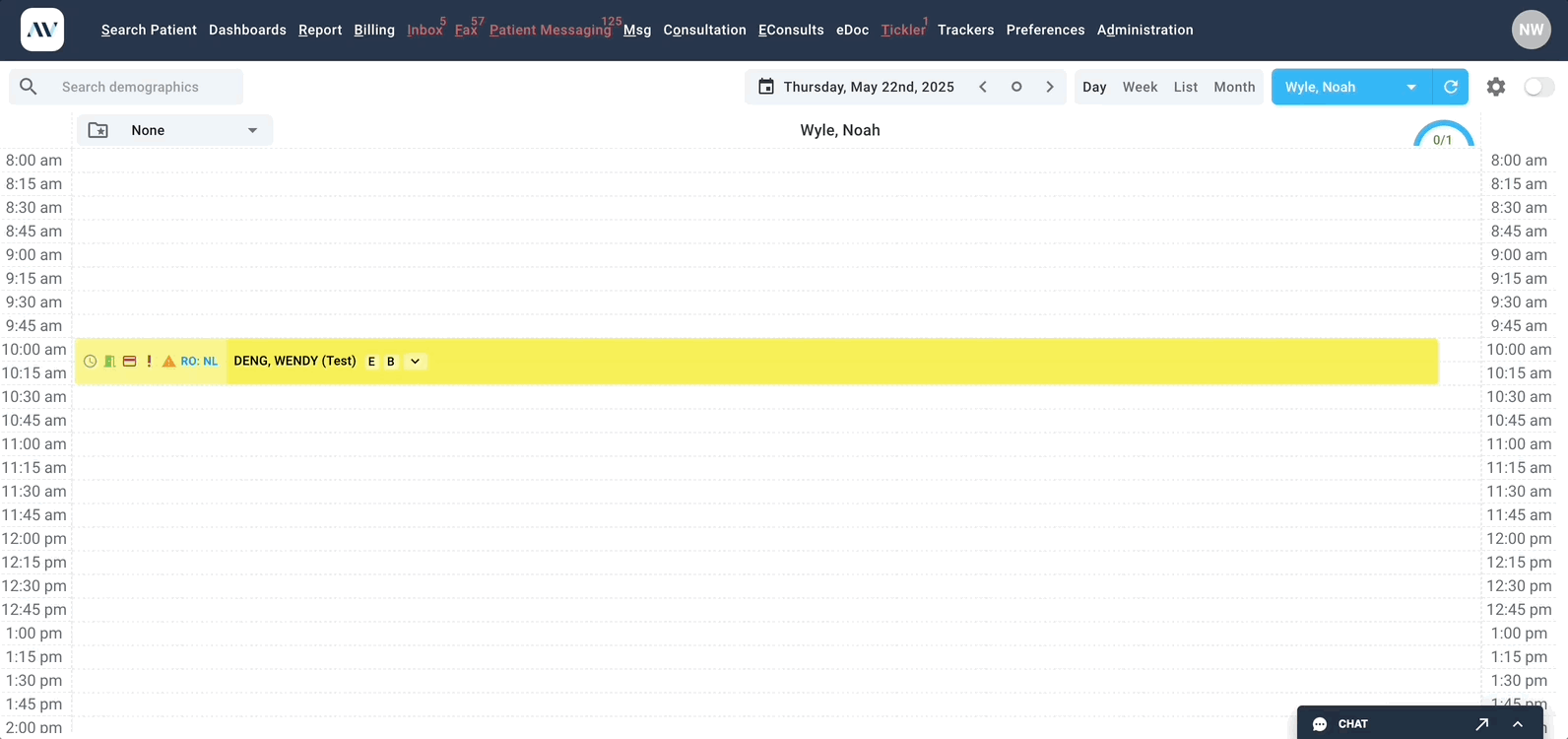
Task: Open Billing menu
Action: [x=374, y=30]
